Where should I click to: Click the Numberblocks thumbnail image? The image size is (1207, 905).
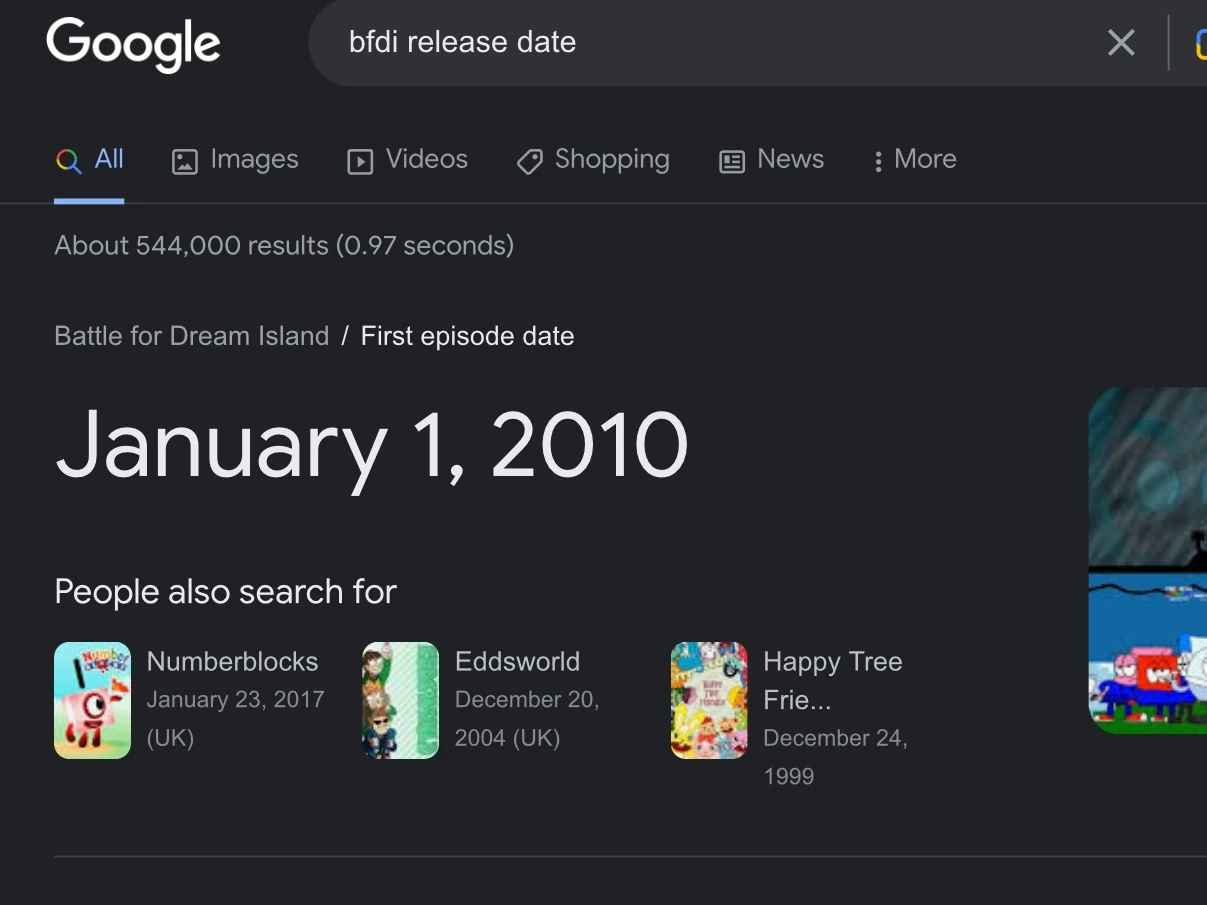click(92, 700)
